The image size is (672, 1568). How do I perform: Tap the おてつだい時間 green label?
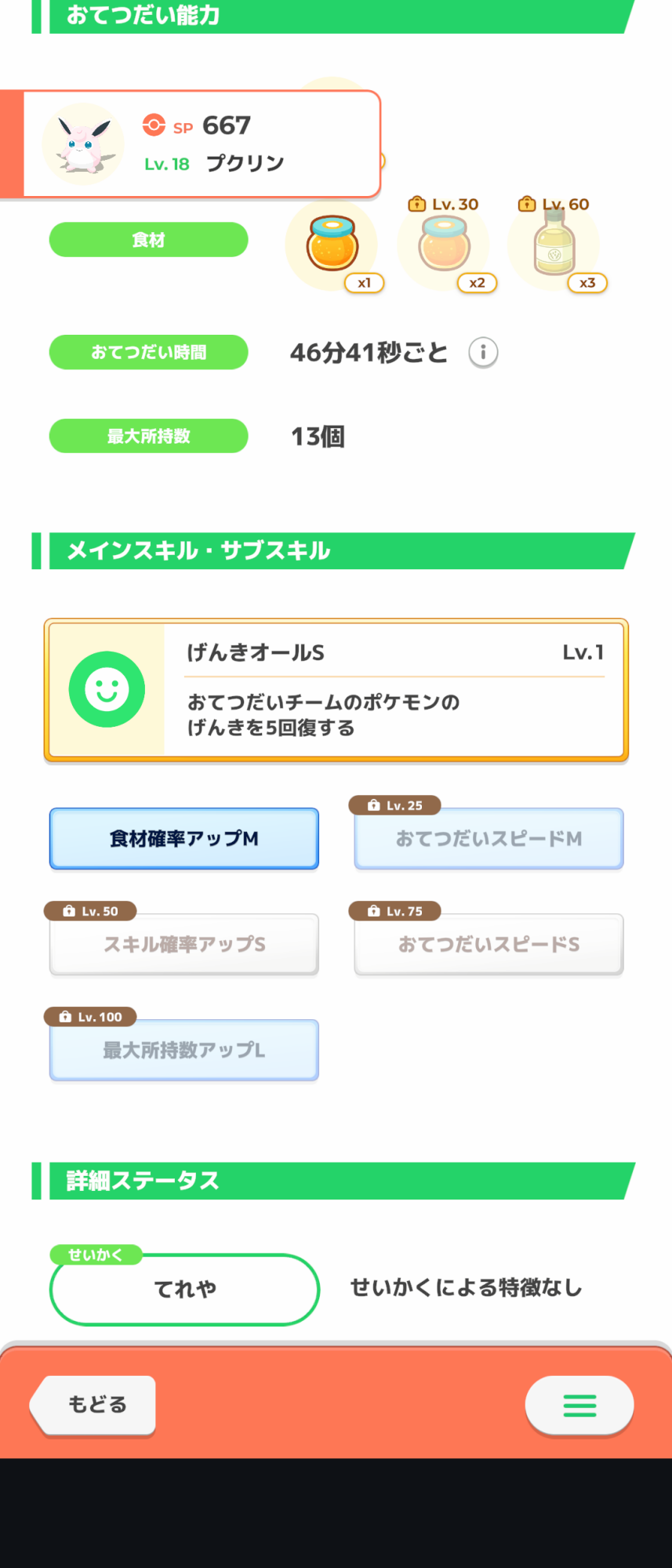[149, 352]
